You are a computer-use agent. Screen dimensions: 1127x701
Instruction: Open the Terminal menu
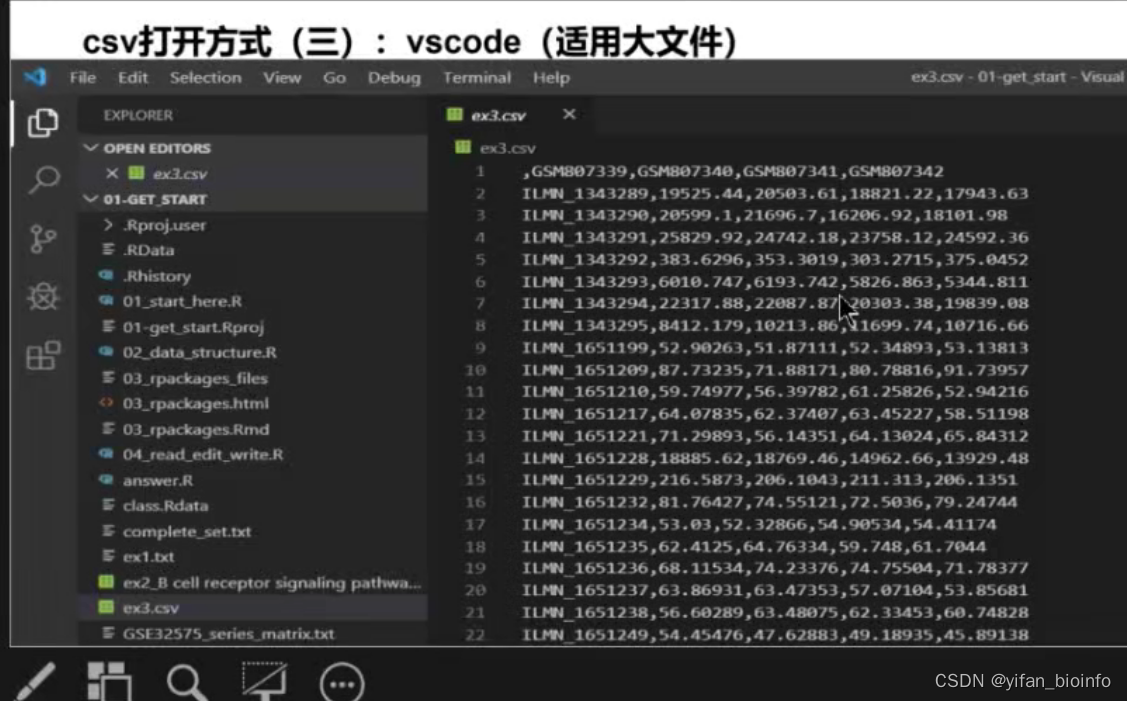point(477,78)
